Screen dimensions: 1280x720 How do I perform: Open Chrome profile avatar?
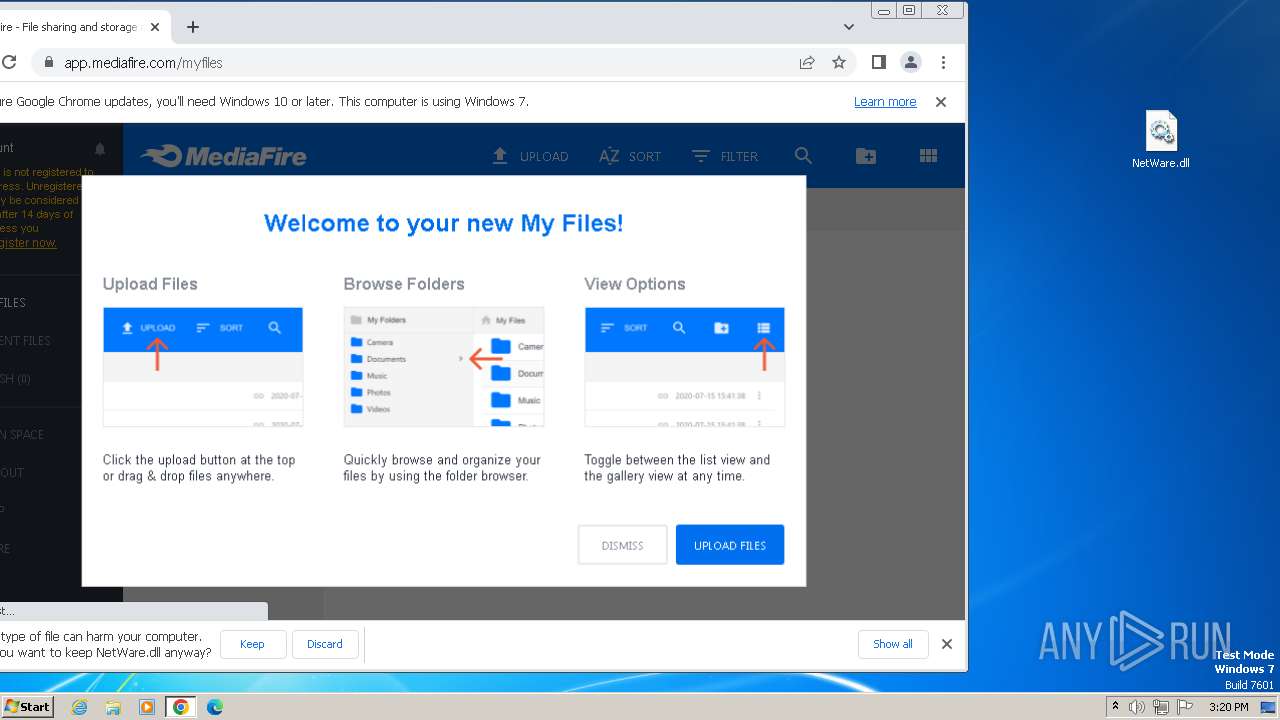(x=911, y=62)
